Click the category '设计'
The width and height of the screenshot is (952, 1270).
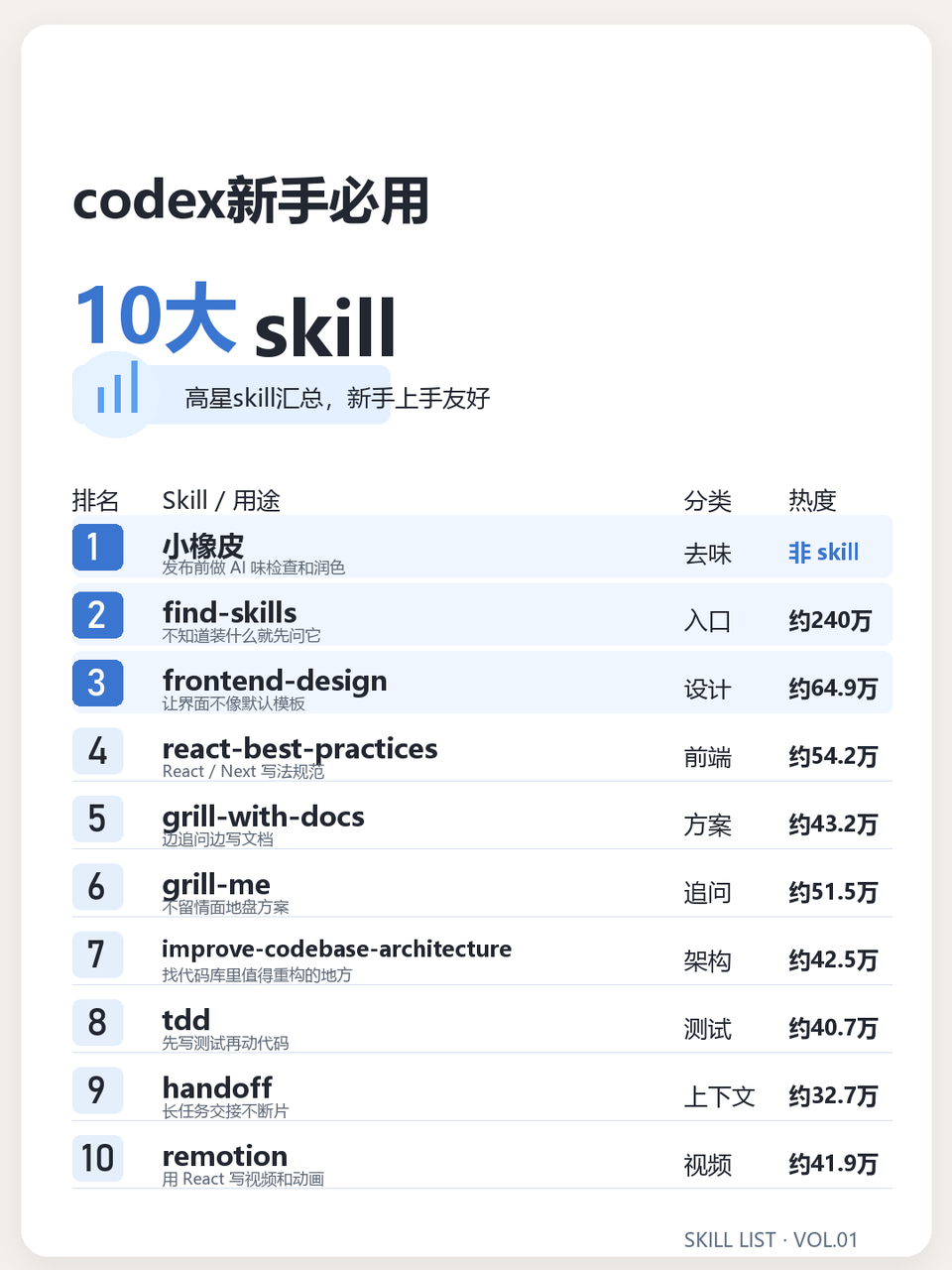707,690
